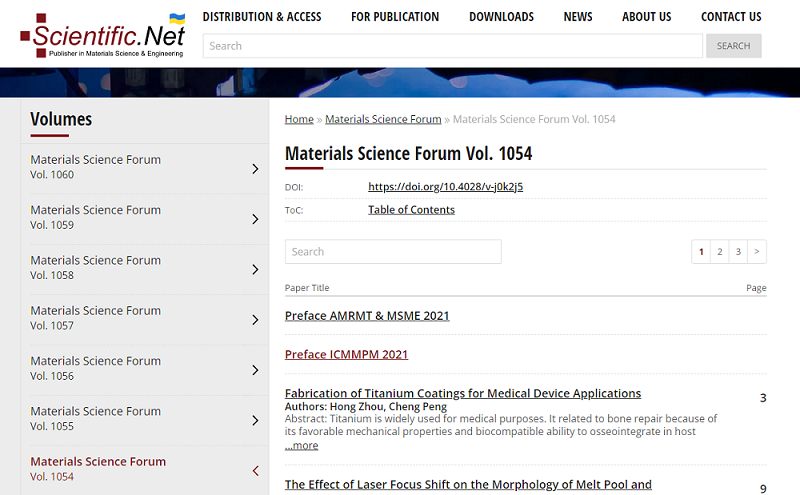This screenshot has height=495, width=800.
Task: Focus the paper title search field
Action: [393, 252]
